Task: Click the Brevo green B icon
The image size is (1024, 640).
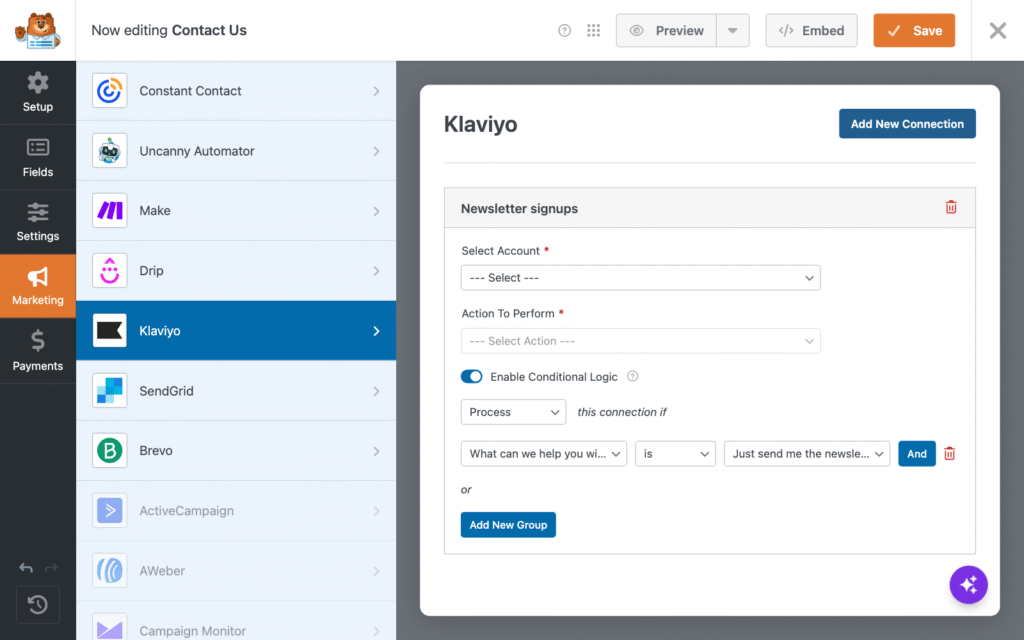Action: (110, 451)
